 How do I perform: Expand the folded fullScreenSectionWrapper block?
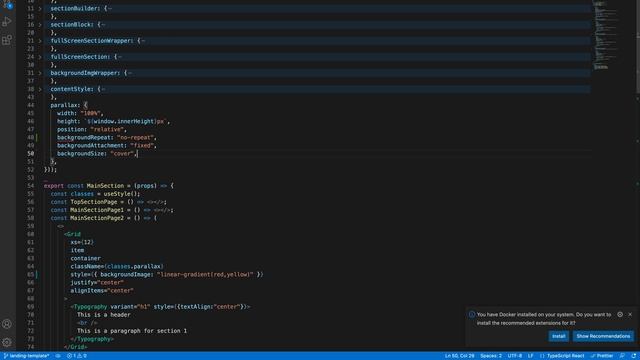[40, 41]
